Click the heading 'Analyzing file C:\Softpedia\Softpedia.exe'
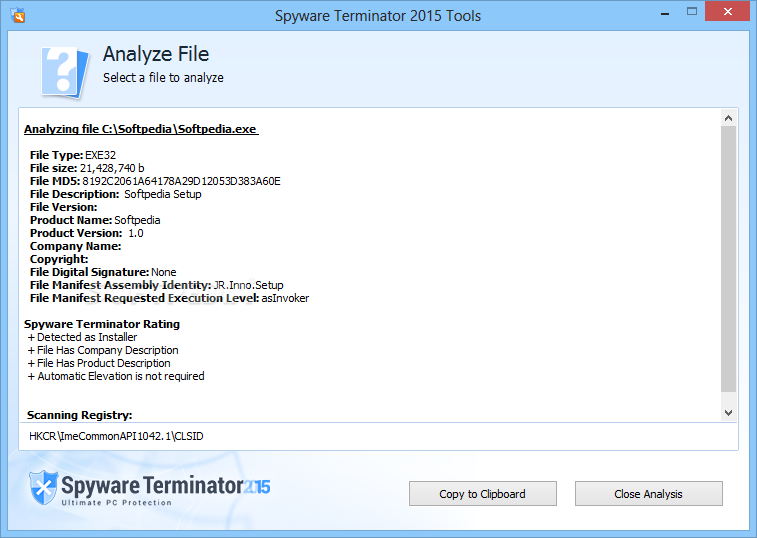757x538 pixels. tap(141, 129)
